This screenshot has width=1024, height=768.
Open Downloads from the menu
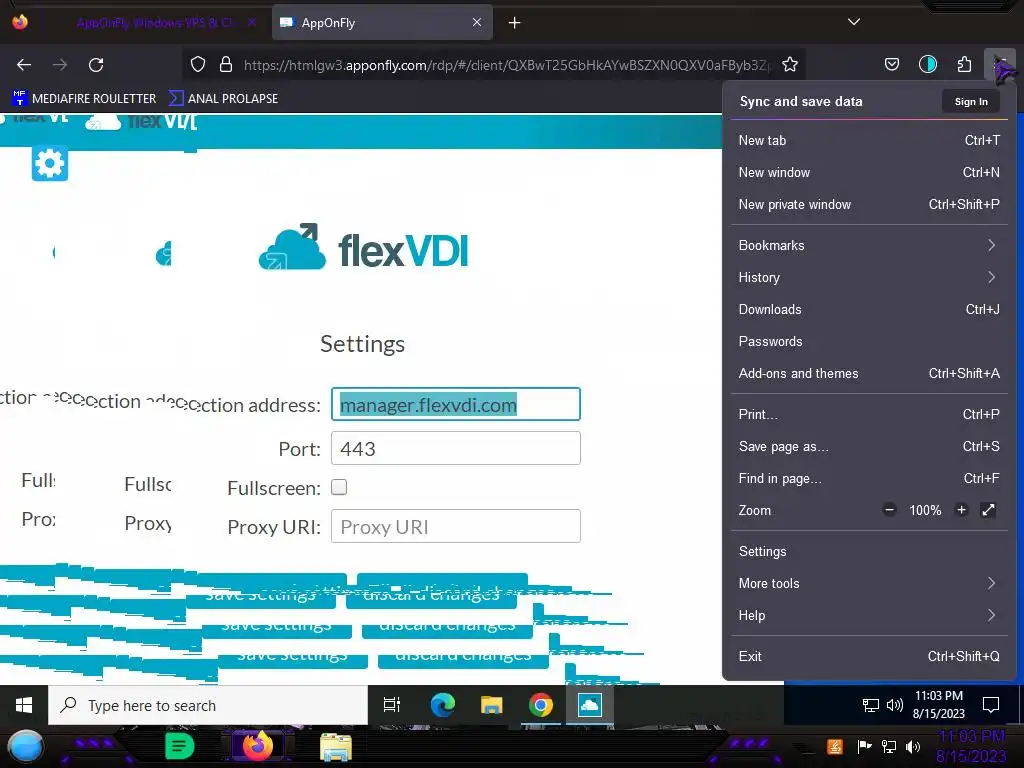pos(869,310)
